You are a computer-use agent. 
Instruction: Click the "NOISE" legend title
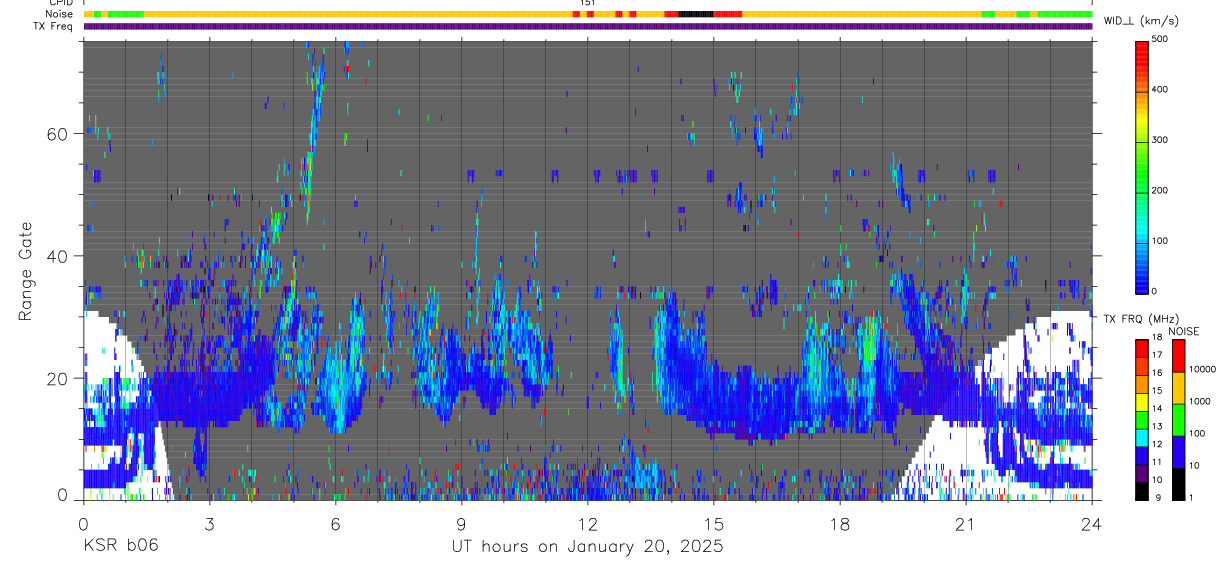click(x=1183, y=331)
